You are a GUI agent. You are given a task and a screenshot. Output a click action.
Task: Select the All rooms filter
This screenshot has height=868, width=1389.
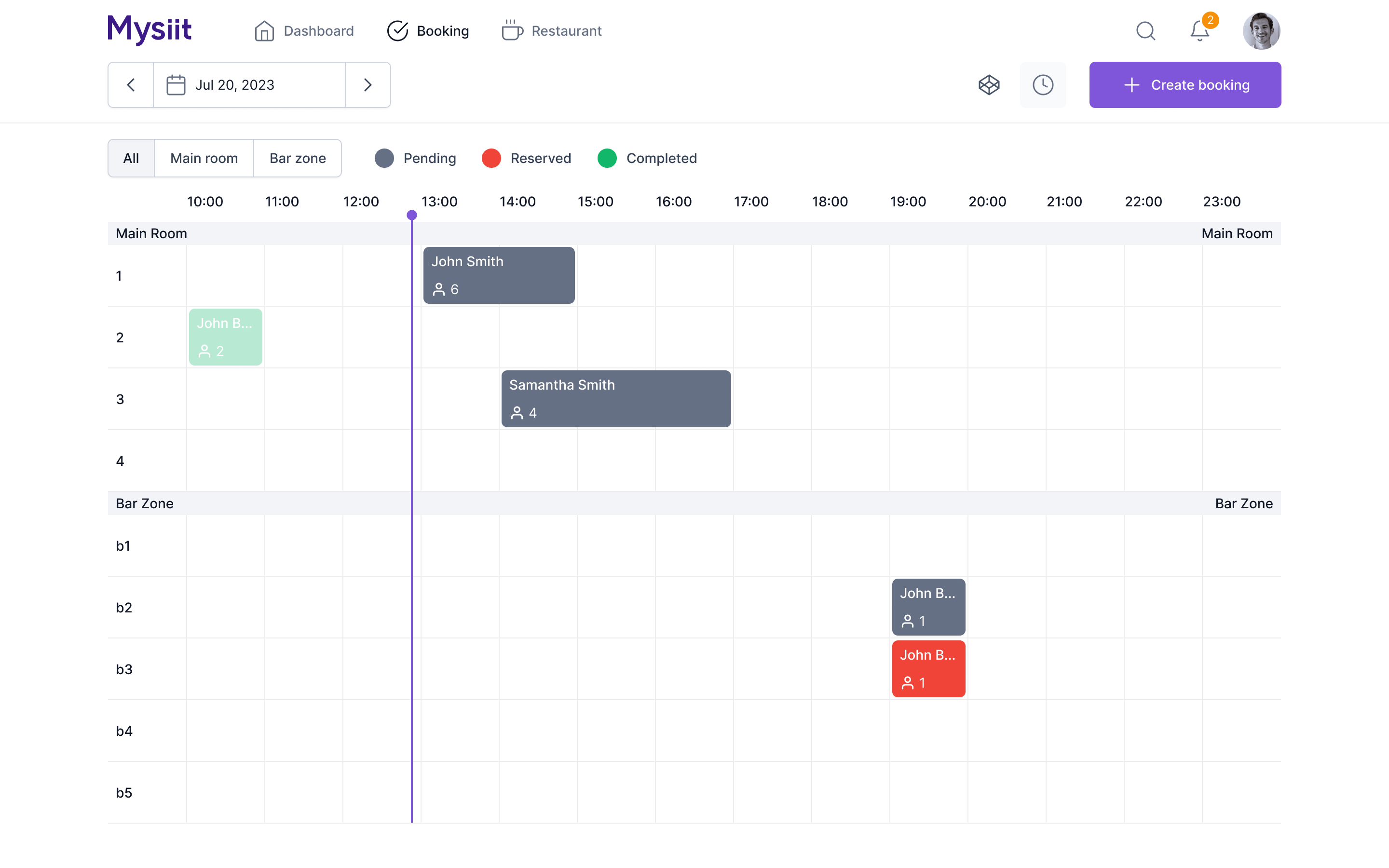131,158
